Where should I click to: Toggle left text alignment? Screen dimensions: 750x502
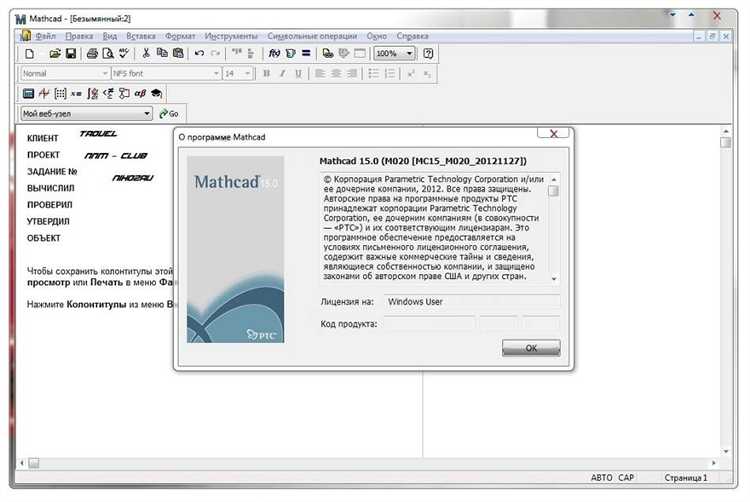[320, 73]
